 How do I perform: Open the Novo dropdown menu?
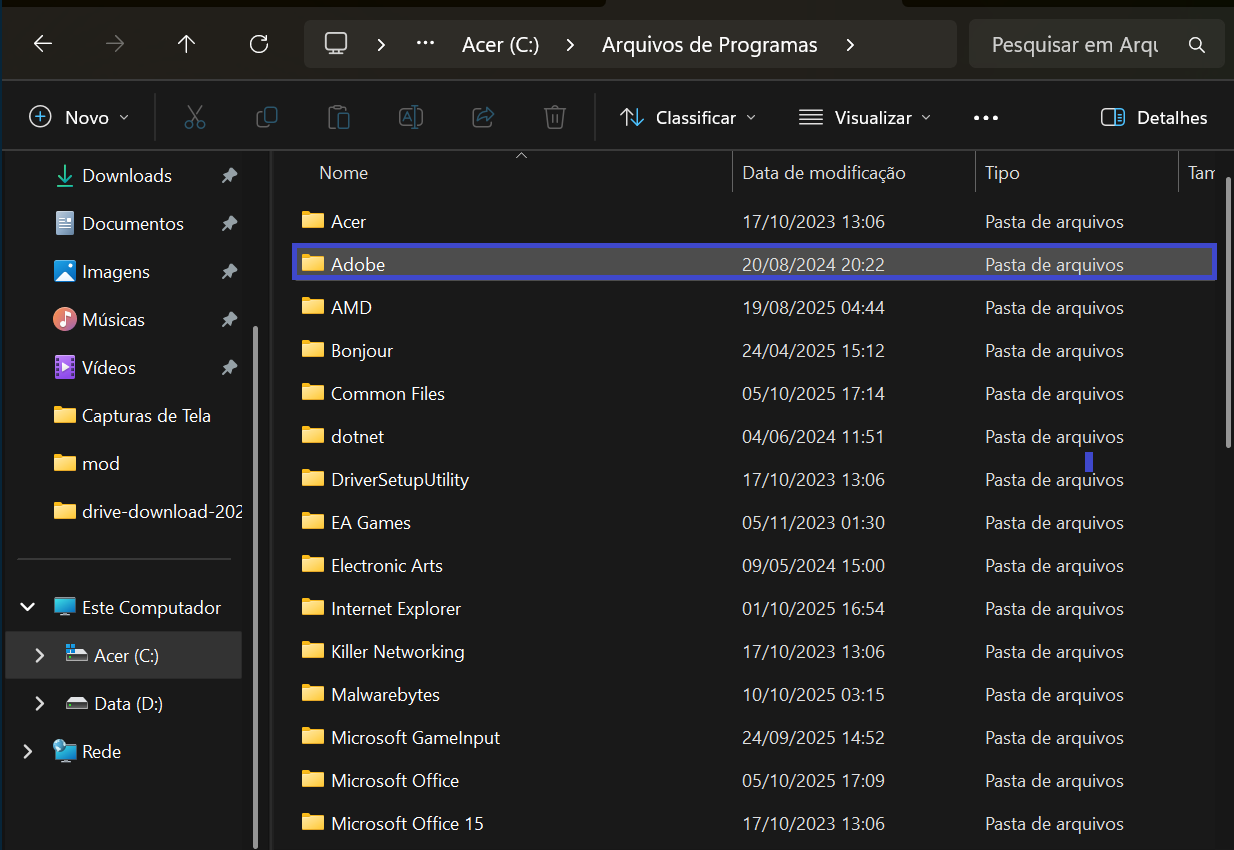point(80,118)
